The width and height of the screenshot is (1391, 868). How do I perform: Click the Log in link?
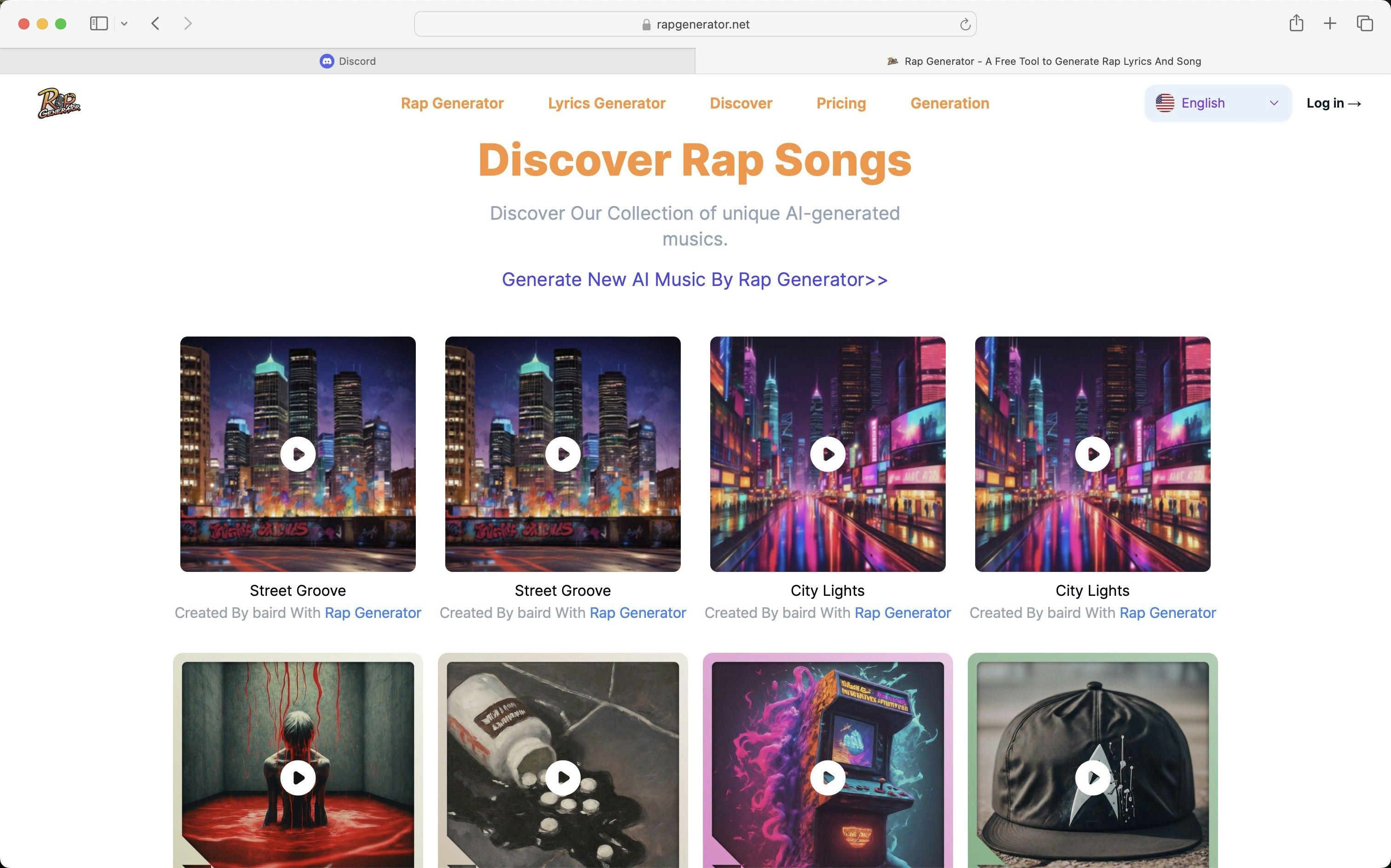1333,103
